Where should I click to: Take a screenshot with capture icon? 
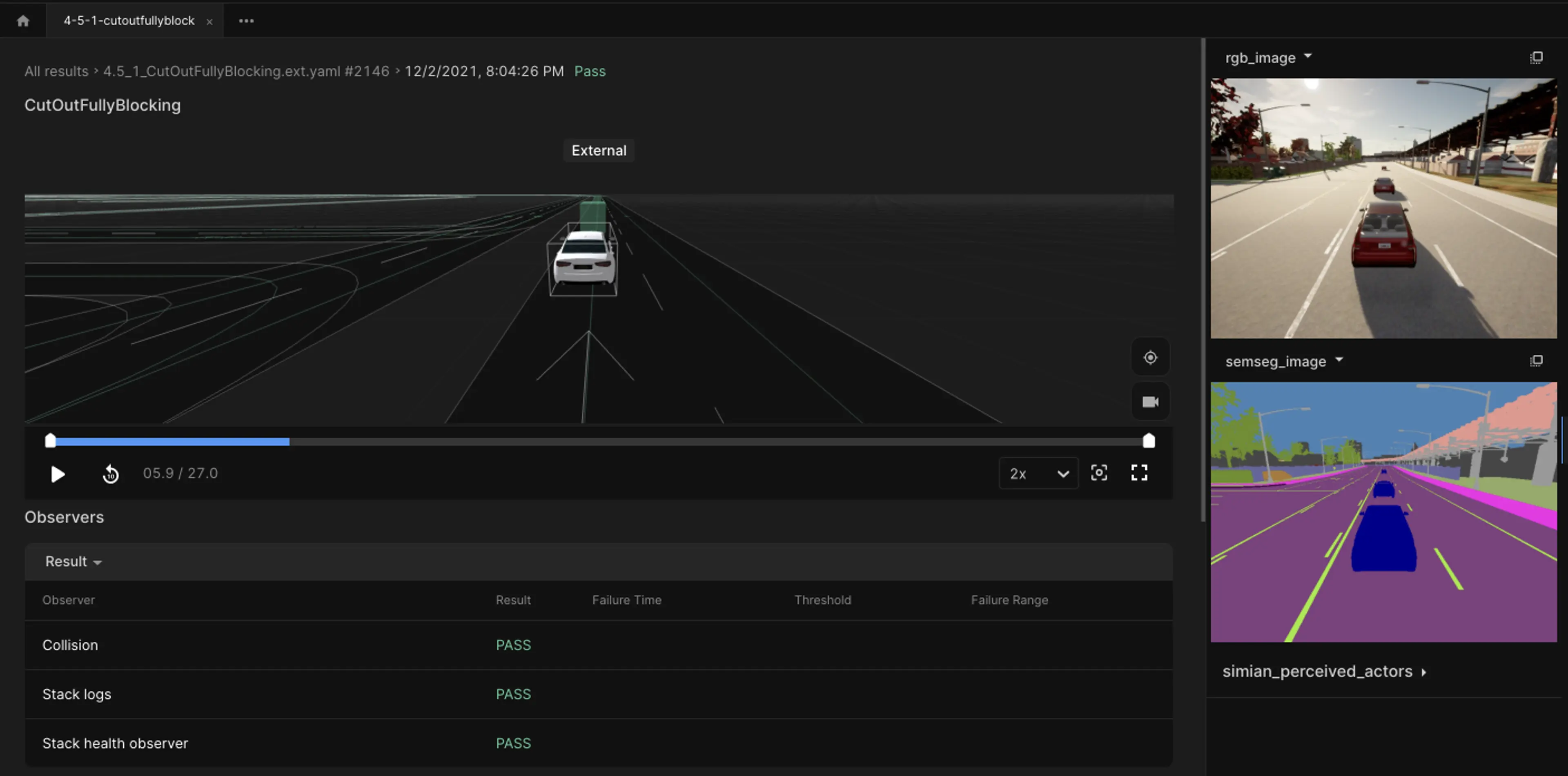click(1099, 473)
